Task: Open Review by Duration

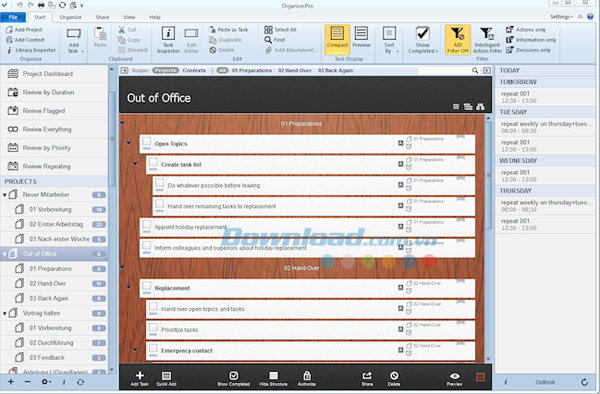Action: point(54,92)
